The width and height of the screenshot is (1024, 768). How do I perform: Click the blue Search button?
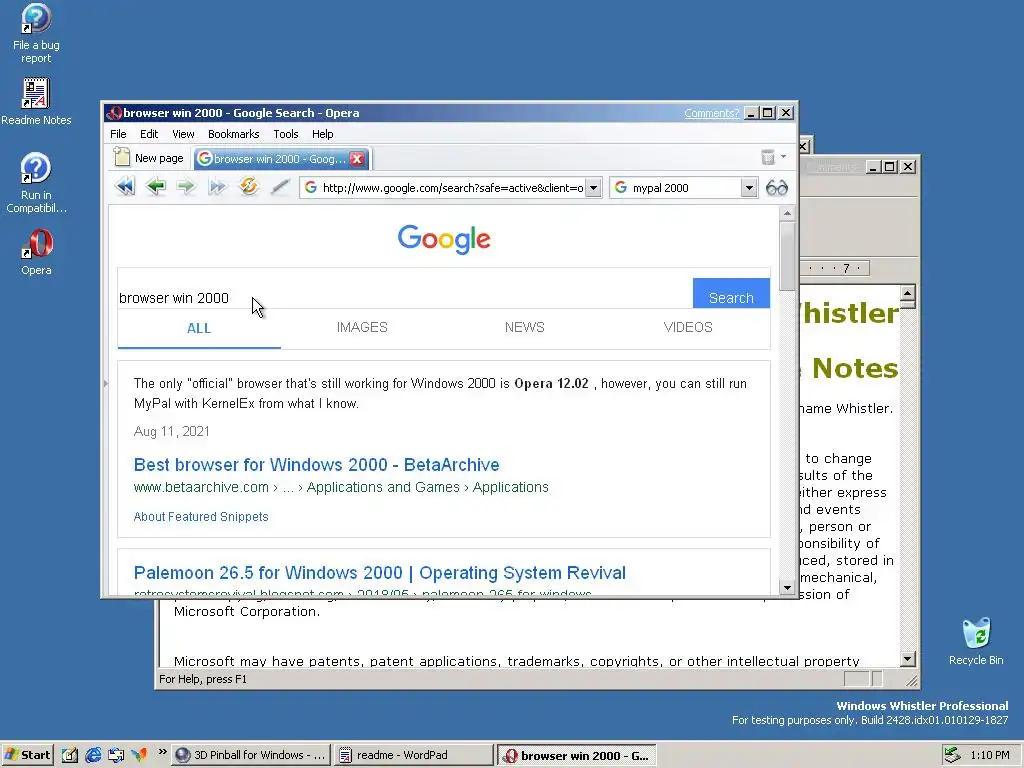click(x=731, y=293)
